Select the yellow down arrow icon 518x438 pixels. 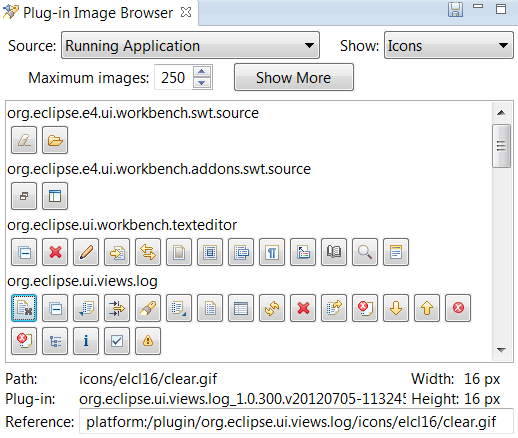(396, 308)
